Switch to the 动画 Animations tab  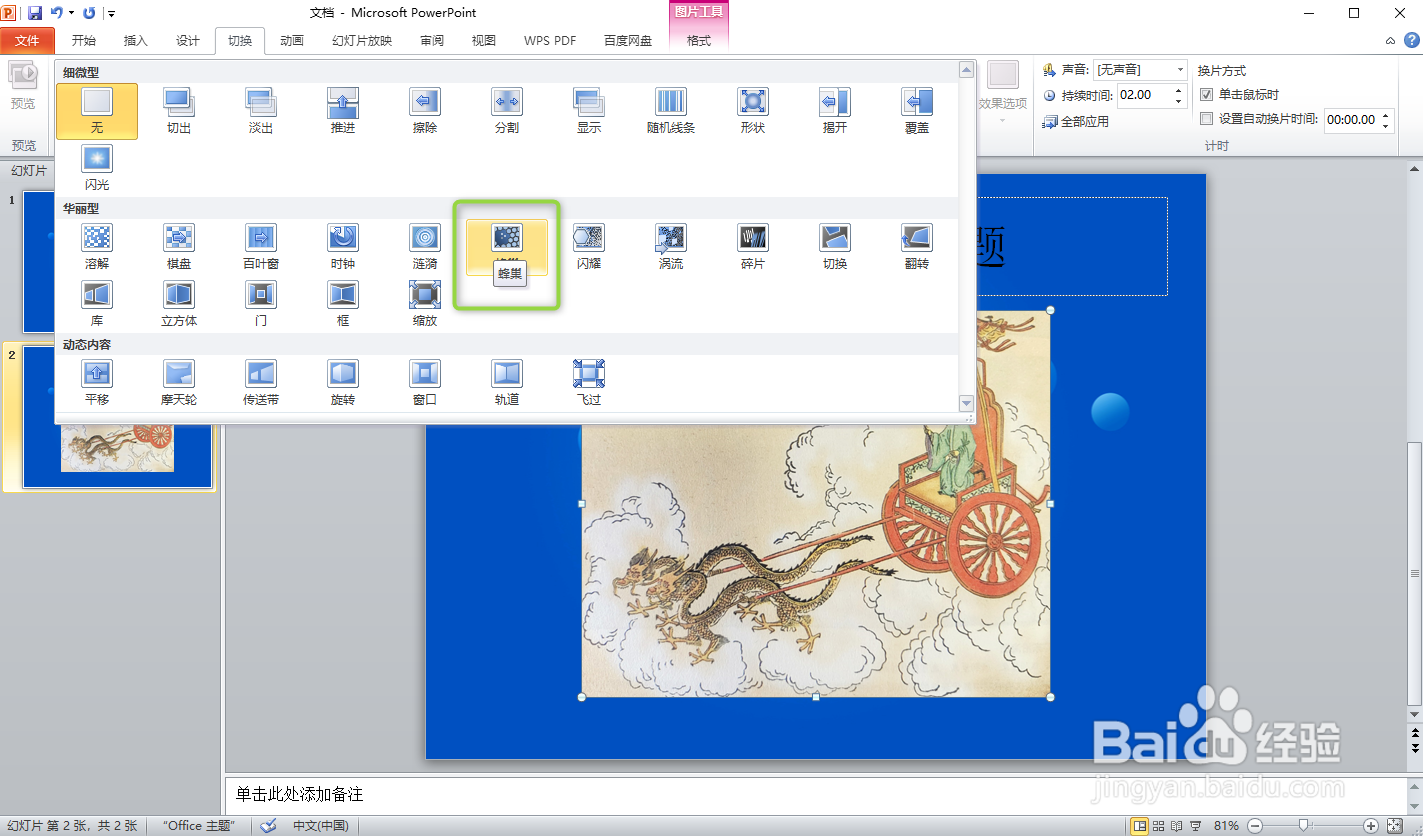[x=292, y=41]
